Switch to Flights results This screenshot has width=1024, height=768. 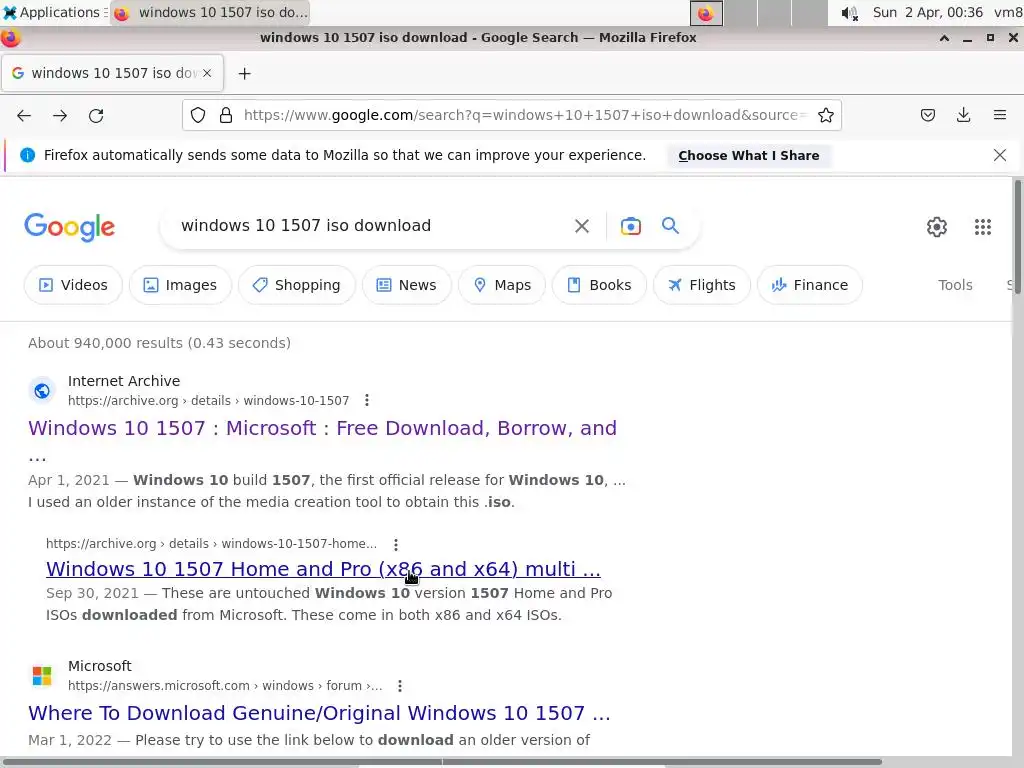click(x=701, y=285)
